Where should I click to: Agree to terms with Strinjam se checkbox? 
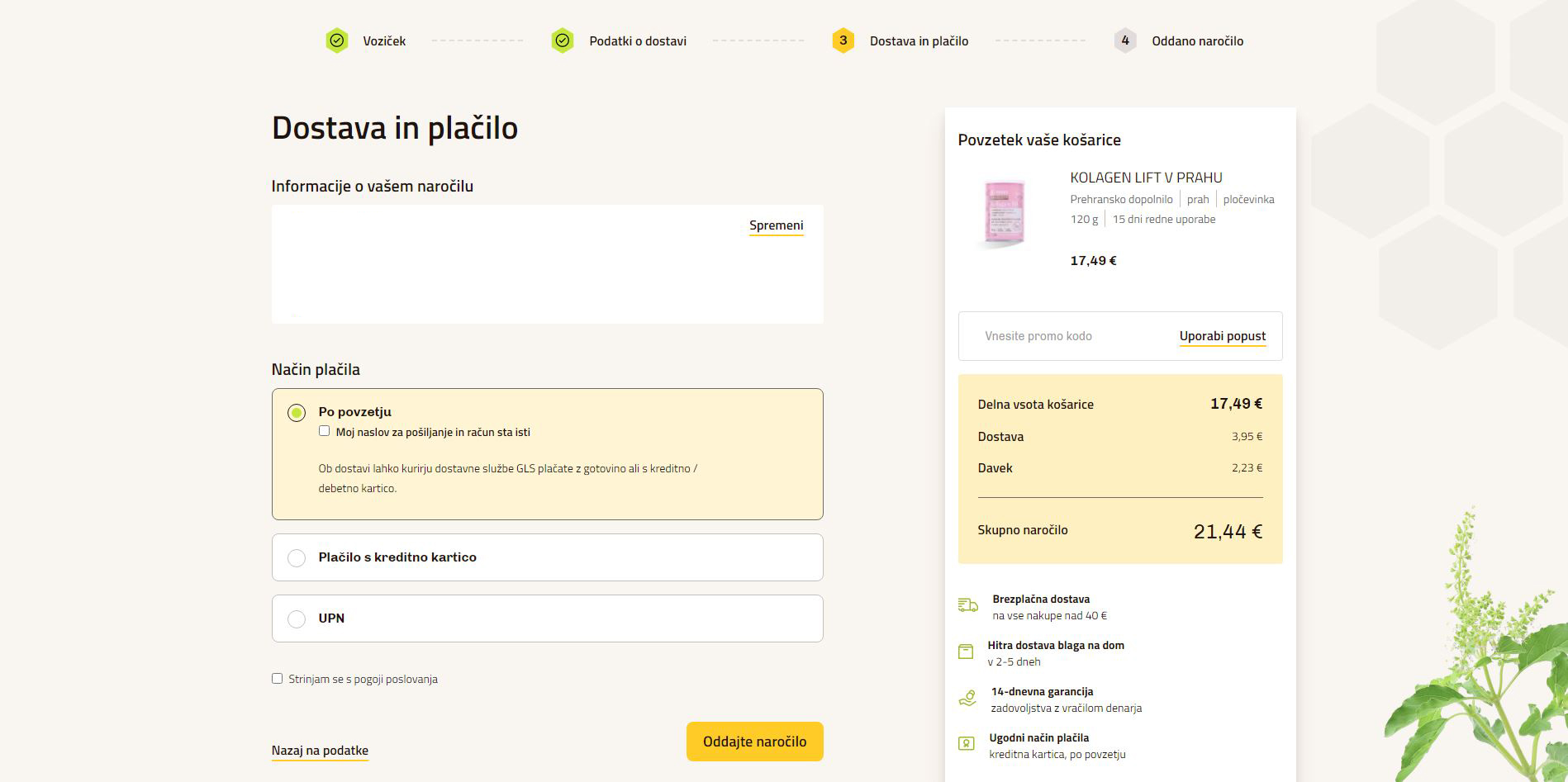pyautogui.click(x=277, y=679)
